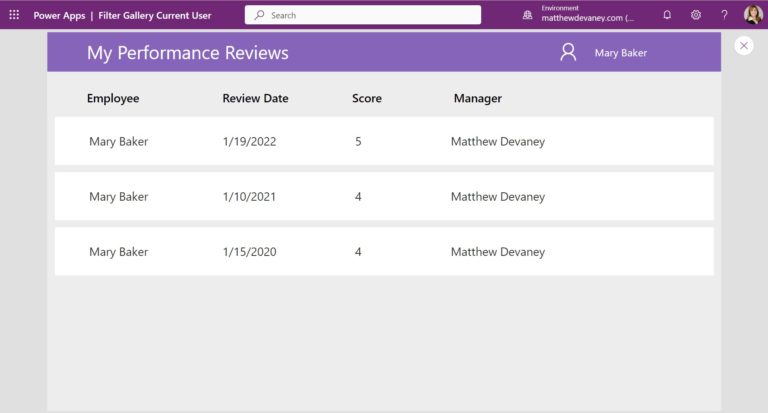Image resolution: width=768 pixels, height=413 pixels.
Task: Click the Employee column header
Action: 113,99
